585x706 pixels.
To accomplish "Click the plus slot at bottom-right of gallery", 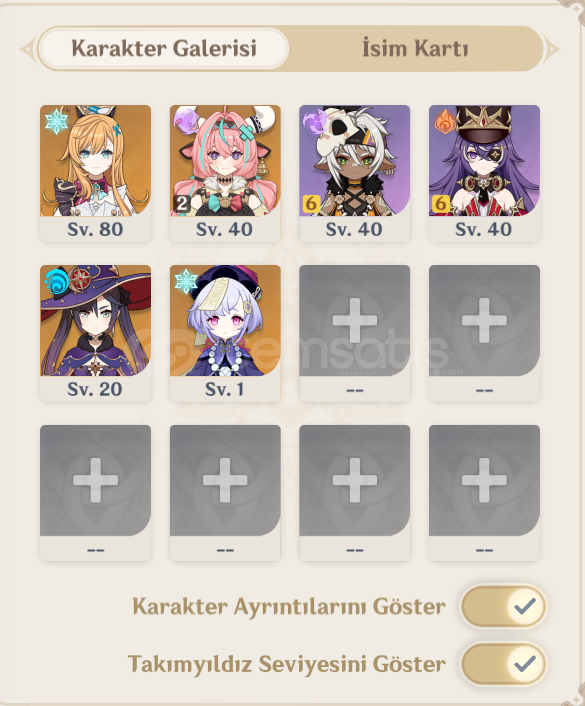I will [x=484, y=493].
